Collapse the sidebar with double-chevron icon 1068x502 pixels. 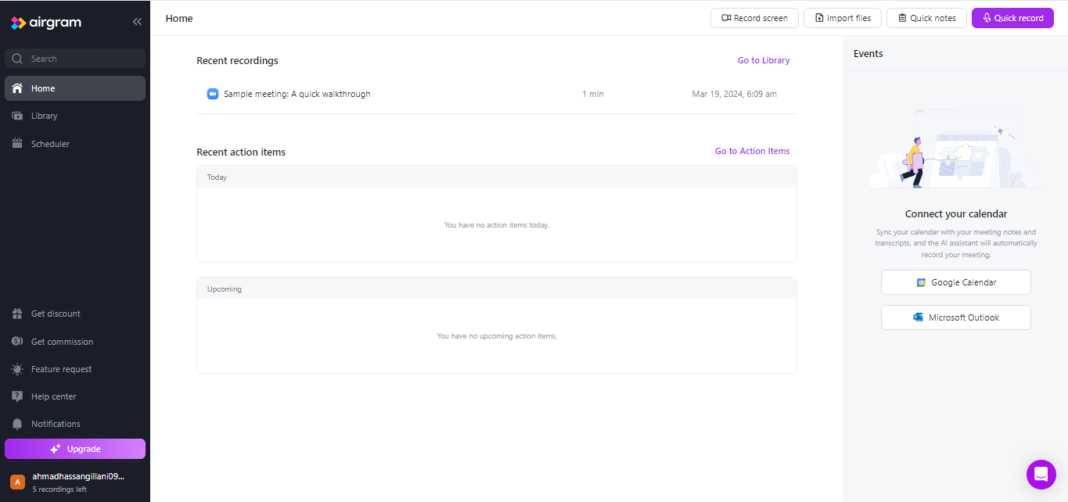click(x=137, y=22)
